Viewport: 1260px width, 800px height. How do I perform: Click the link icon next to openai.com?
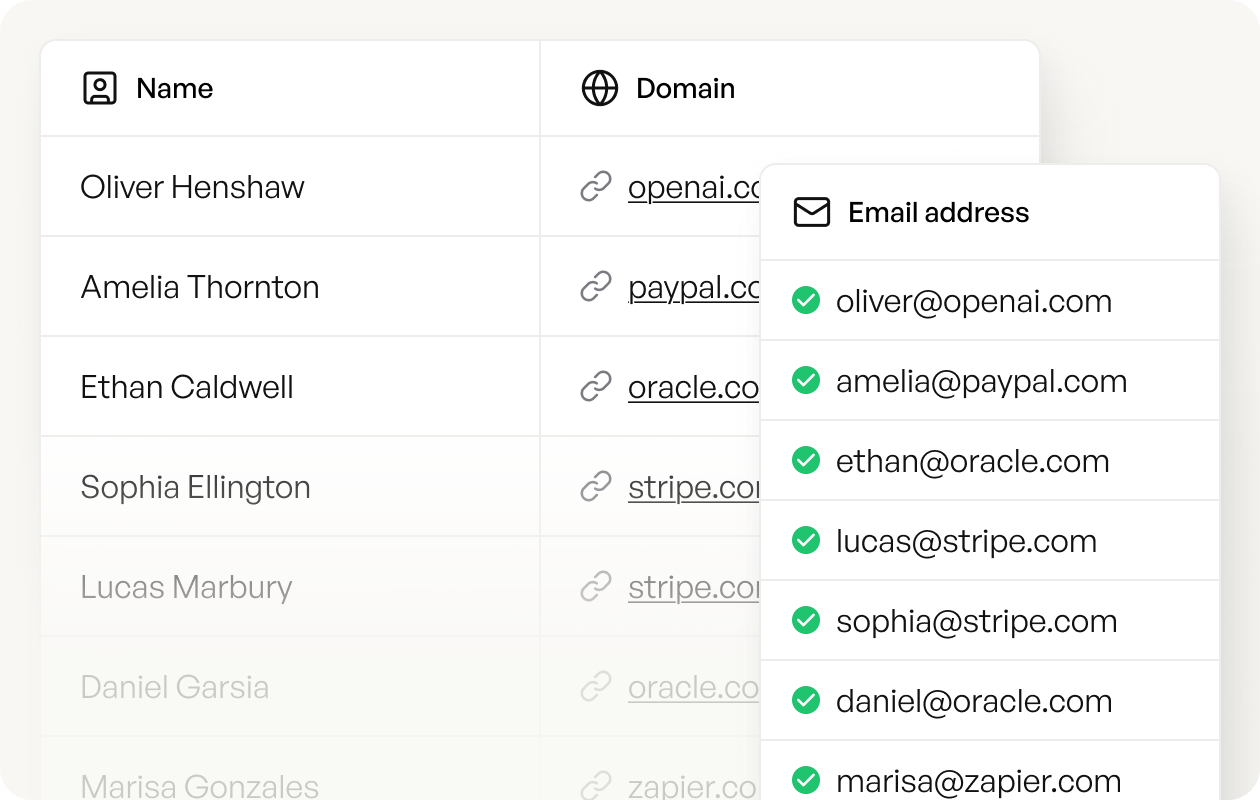coord(596,187)
